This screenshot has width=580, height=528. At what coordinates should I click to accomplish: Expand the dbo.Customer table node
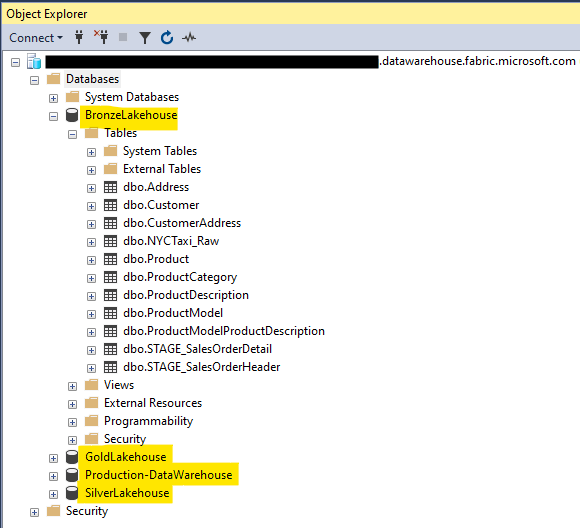pyautogui.click(x=91, y=206)
